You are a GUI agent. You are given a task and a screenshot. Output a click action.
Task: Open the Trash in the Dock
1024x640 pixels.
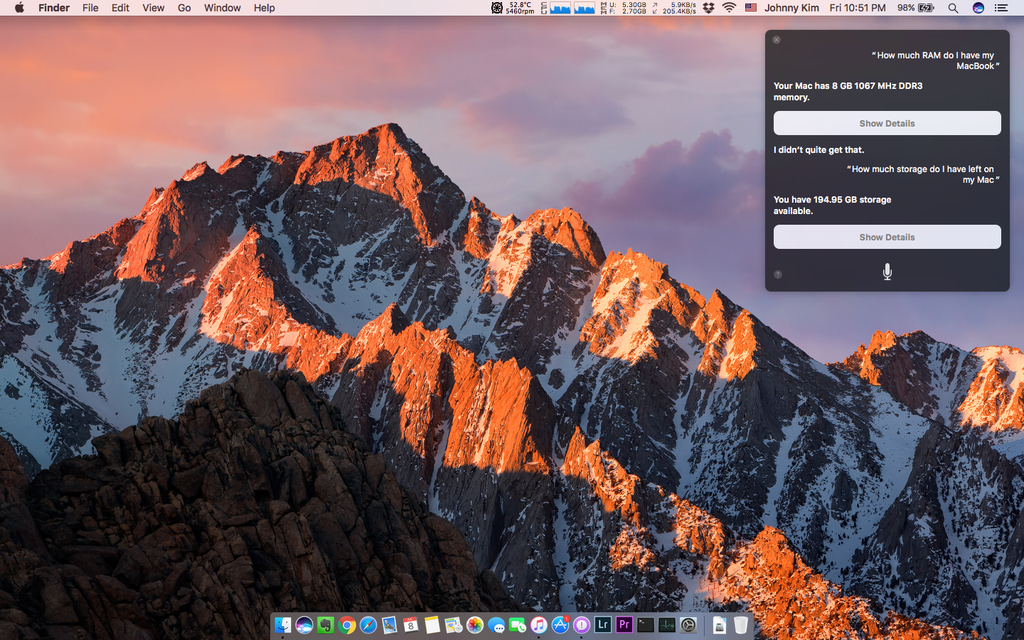click(x=741, y=625)
